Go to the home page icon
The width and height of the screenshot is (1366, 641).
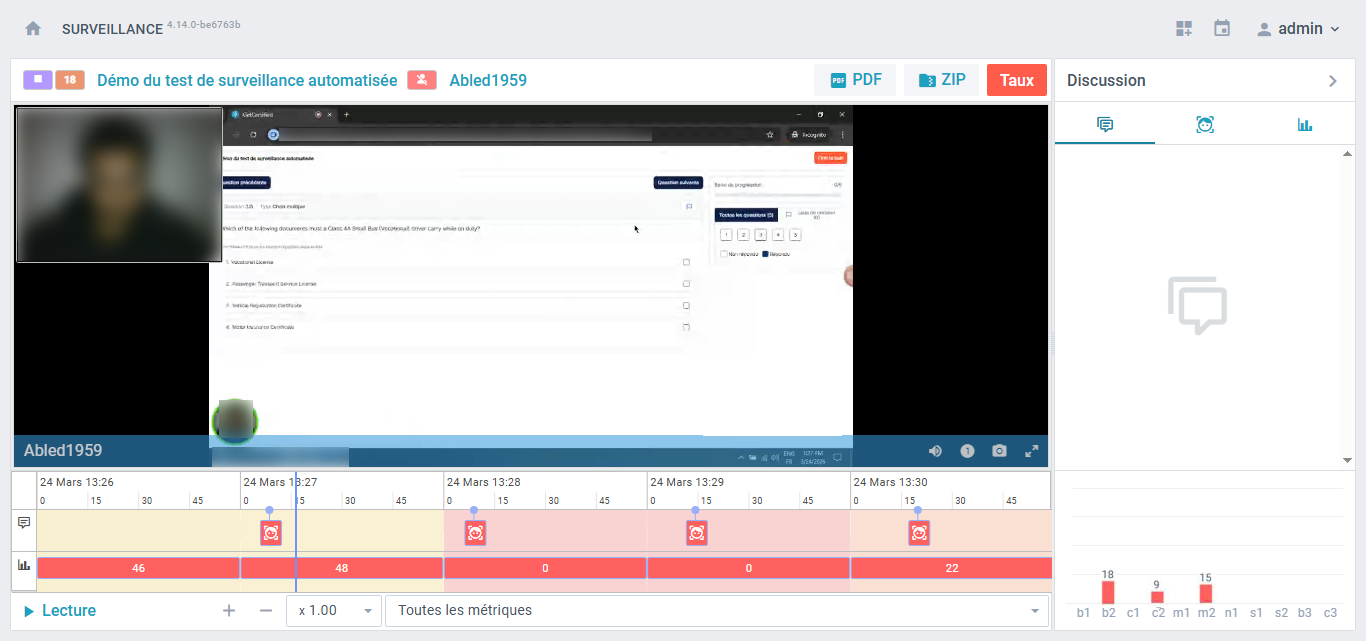(33, 29)
